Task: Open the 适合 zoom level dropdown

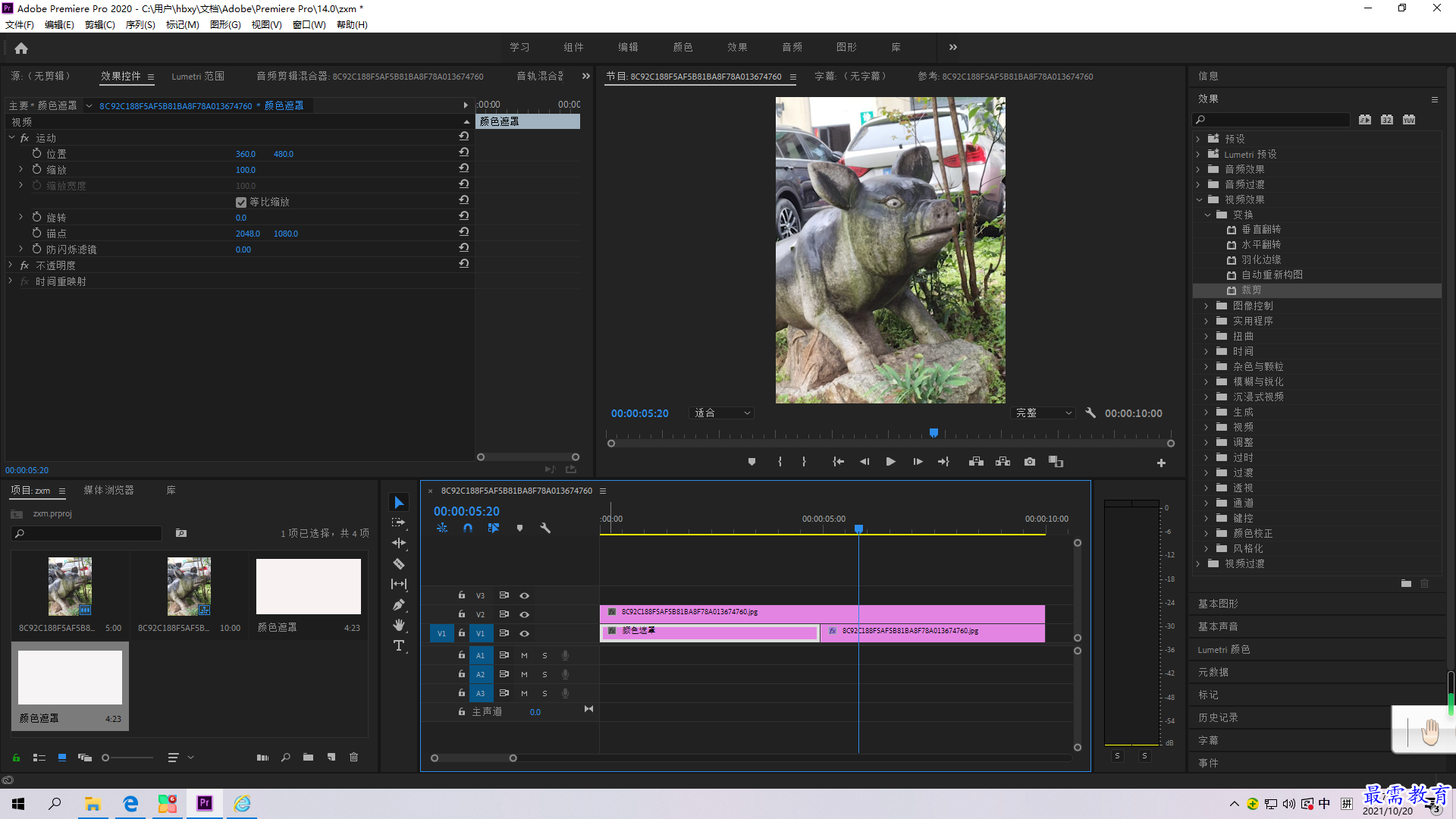Action: click(x=722, y=413)
